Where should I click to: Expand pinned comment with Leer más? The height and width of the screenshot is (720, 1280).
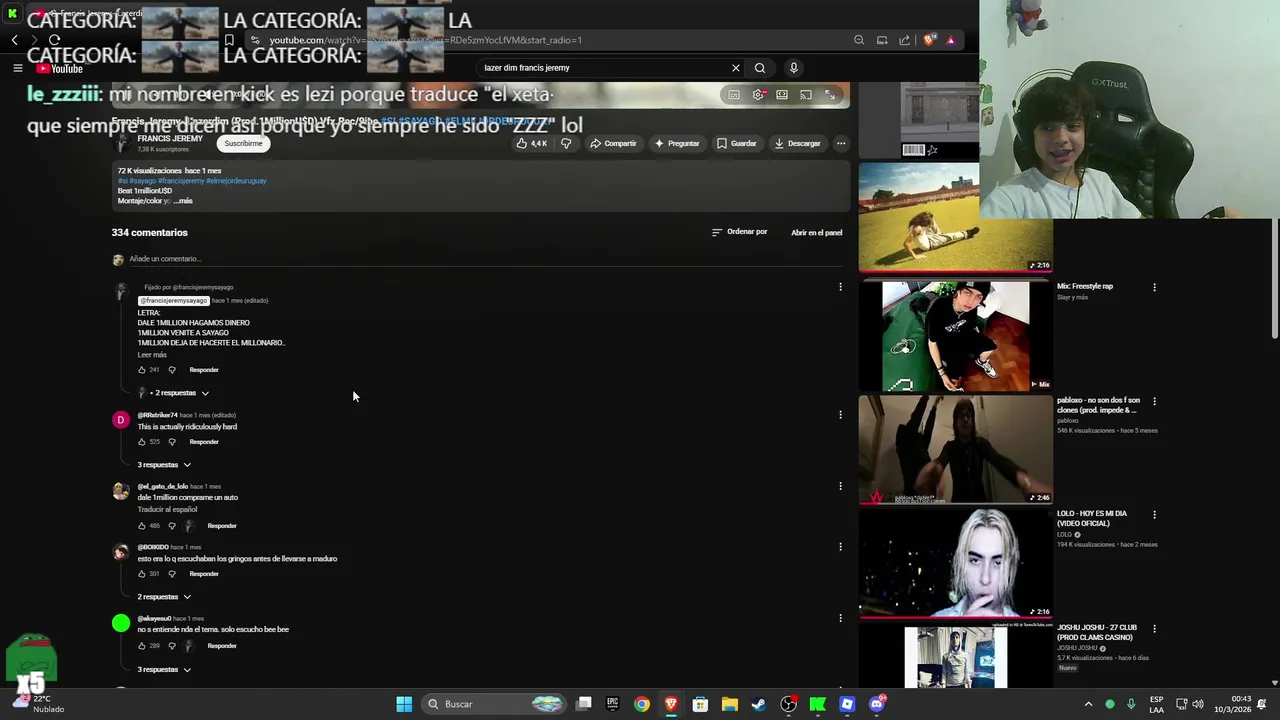[x=152, y=355]
